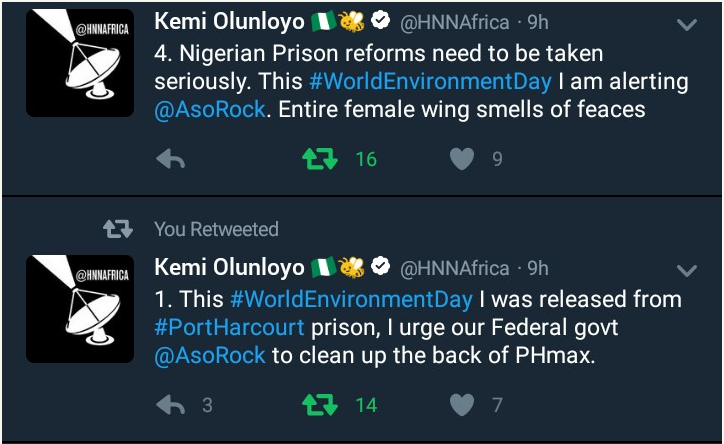Click the You Retweeted label
Image resolution: width=724 pixels, height=444 pixels.
click(x=216, y=229)
